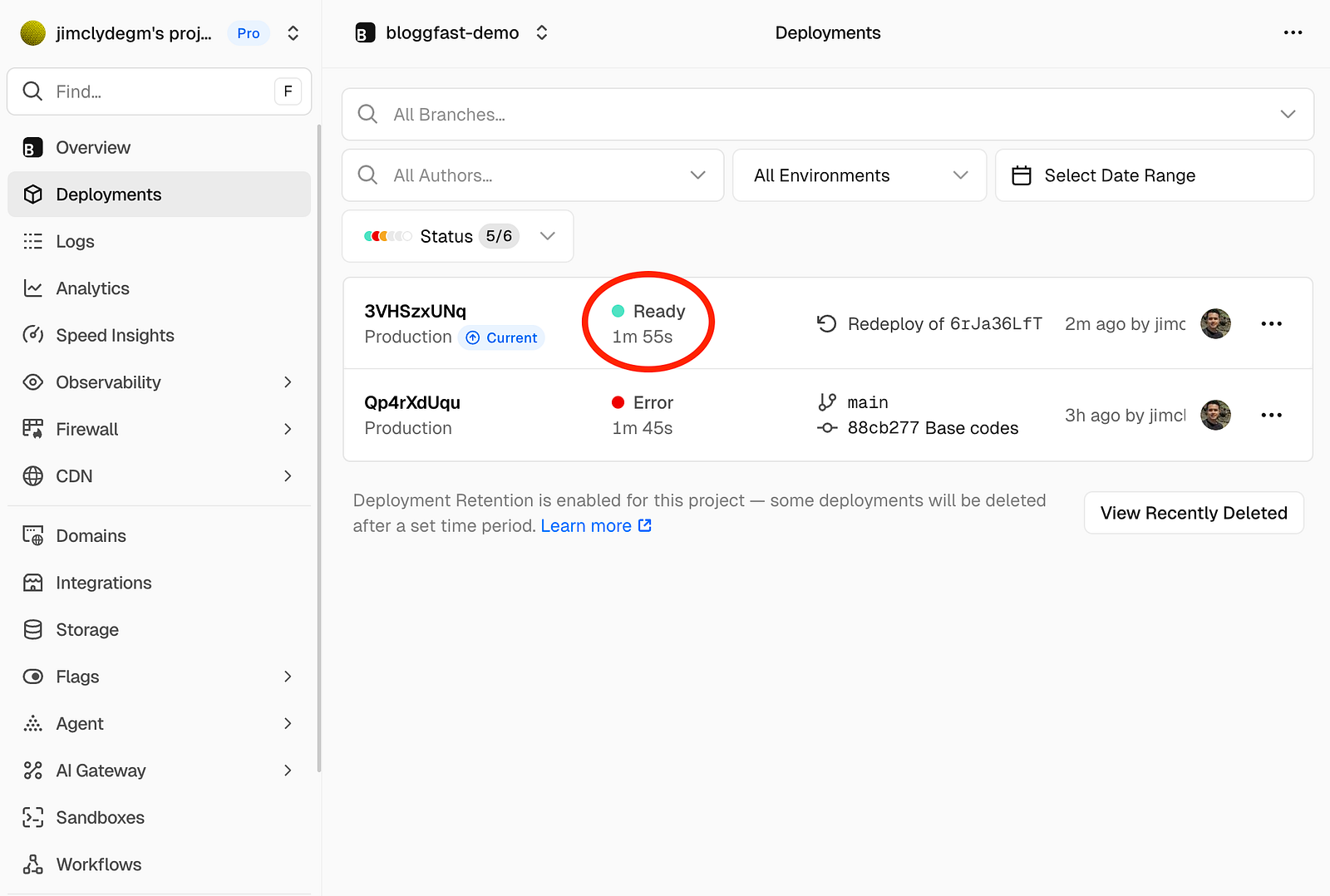Click the Domains icon
Image resolution: width=1330 pixels, height=896 pixels.
click(x=32, y=536)
